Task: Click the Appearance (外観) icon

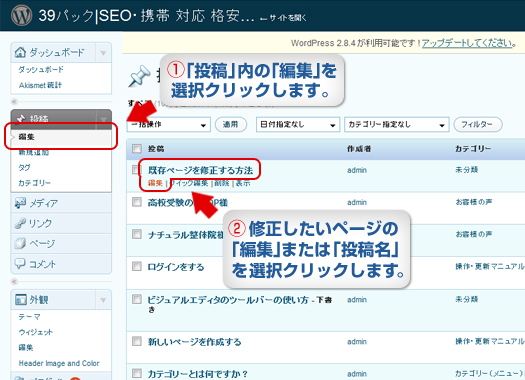Action: [20, 299]
